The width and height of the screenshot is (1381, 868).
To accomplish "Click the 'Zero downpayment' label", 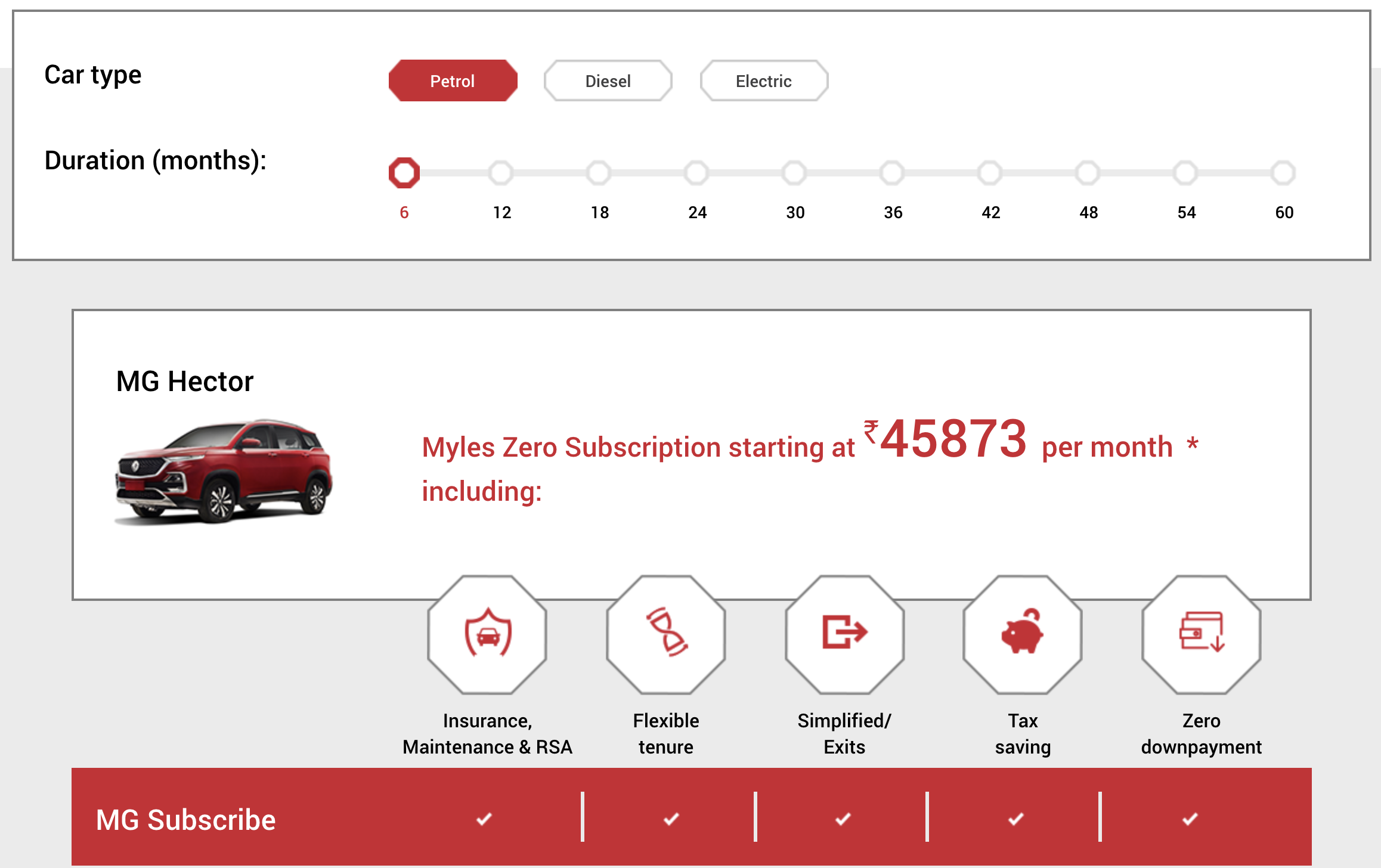I will 1202,734.
